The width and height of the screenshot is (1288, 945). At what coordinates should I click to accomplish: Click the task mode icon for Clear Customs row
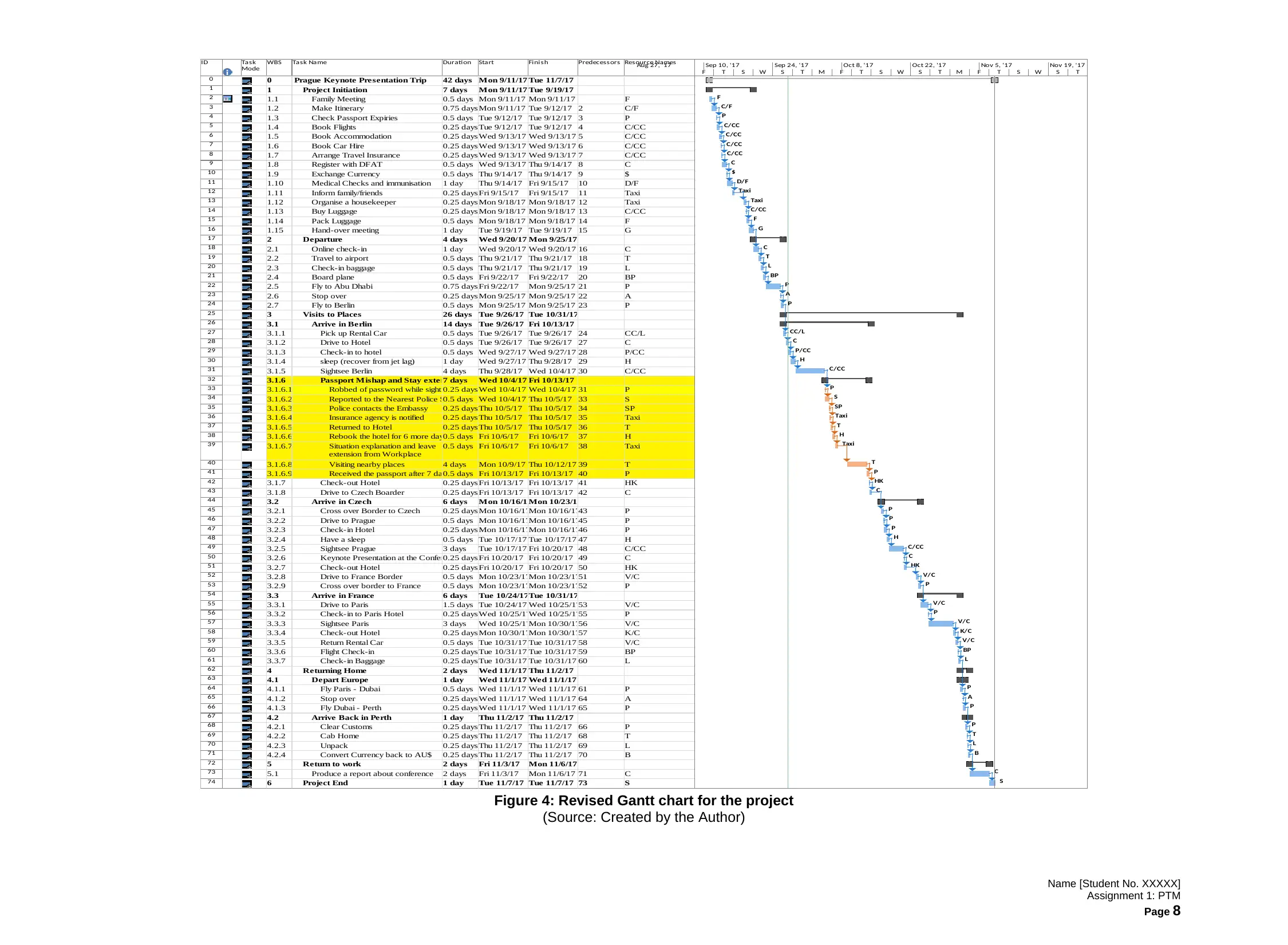pyautogui.click(x=247, y=727)
